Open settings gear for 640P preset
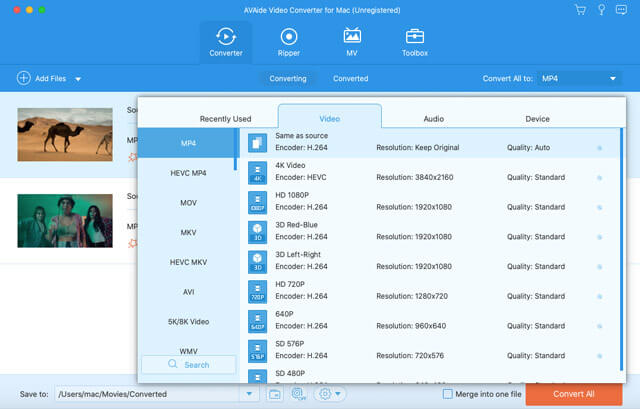The image size is (640, 409). [x=600, y=326]
